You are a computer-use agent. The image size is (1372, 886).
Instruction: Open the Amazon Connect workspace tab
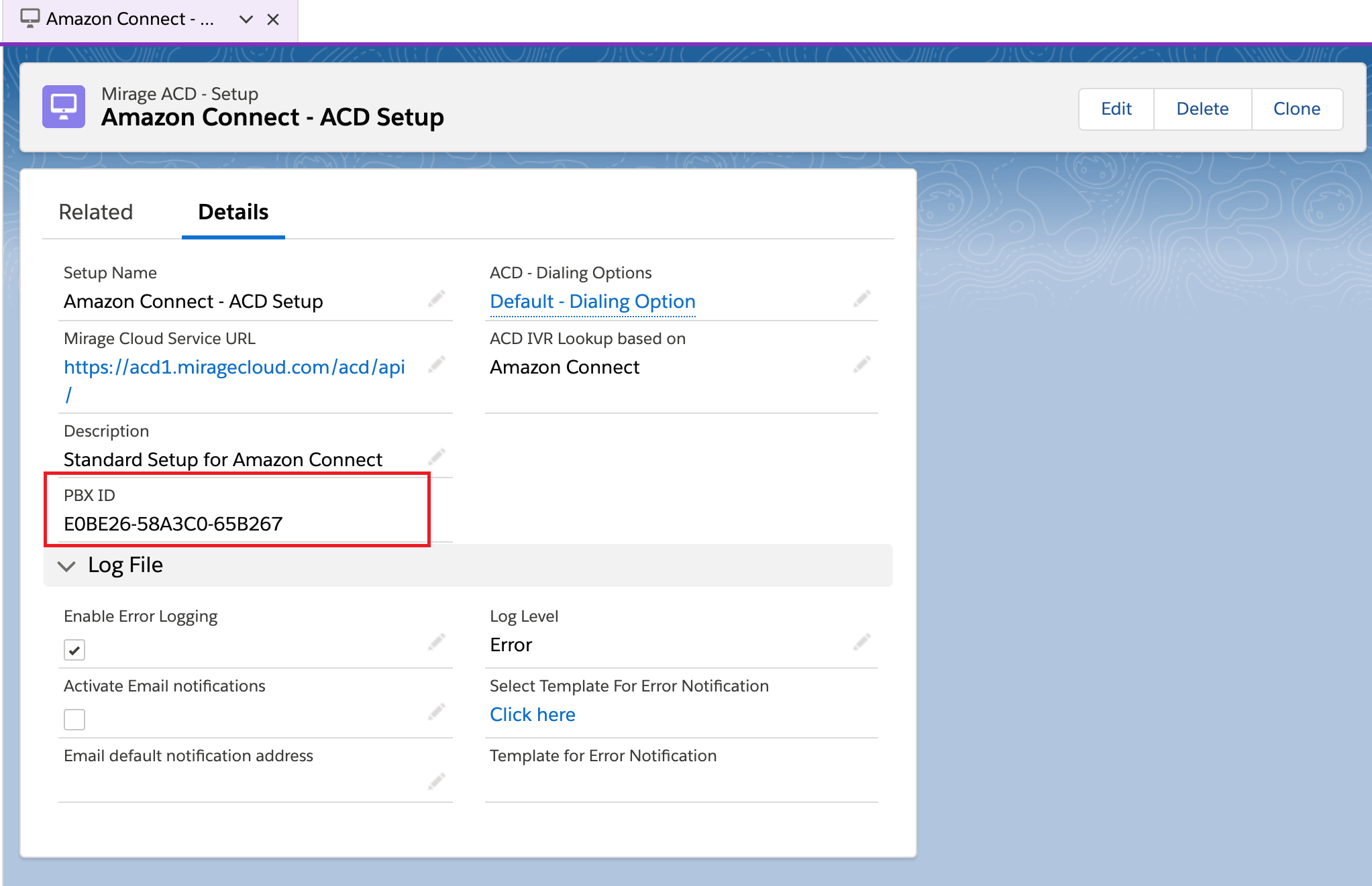[130, 19]
